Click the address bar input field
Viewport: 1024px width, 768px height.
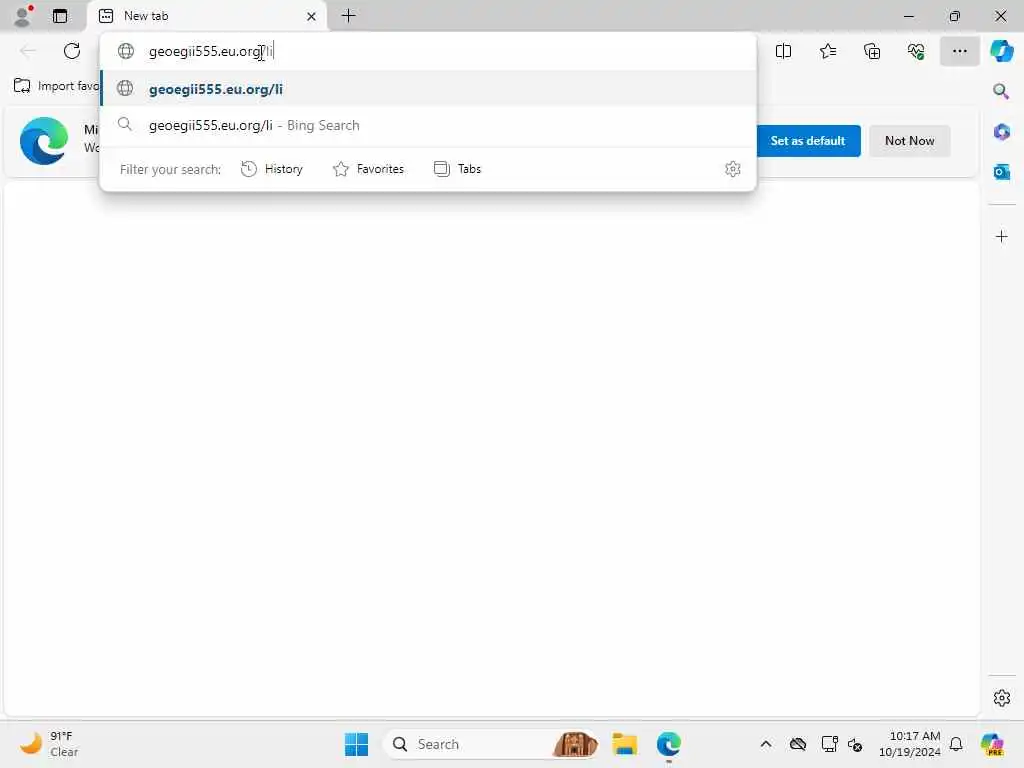[428, 51]
